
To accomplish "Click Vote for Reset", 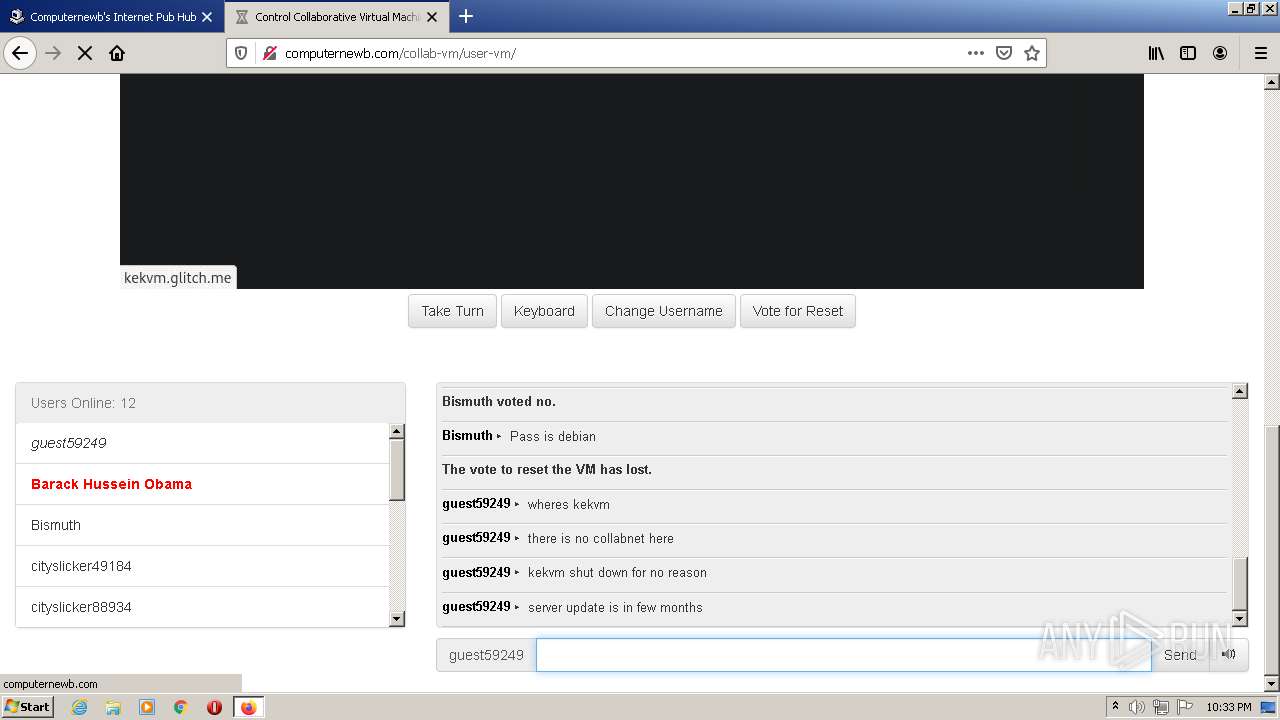I will click(x=798, y=311).
